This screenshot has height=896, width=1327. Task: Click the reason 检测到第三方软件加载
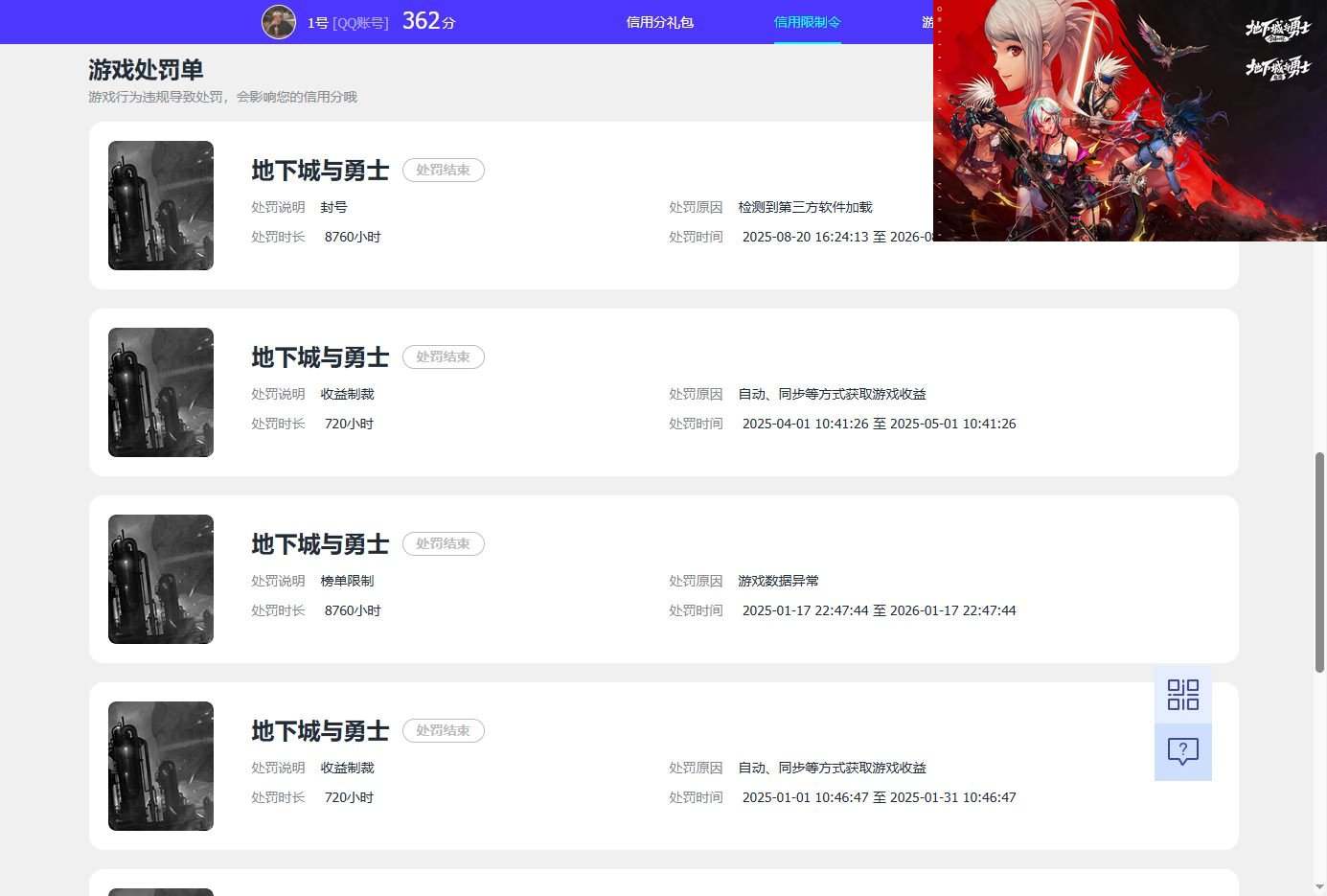(806, 207)
